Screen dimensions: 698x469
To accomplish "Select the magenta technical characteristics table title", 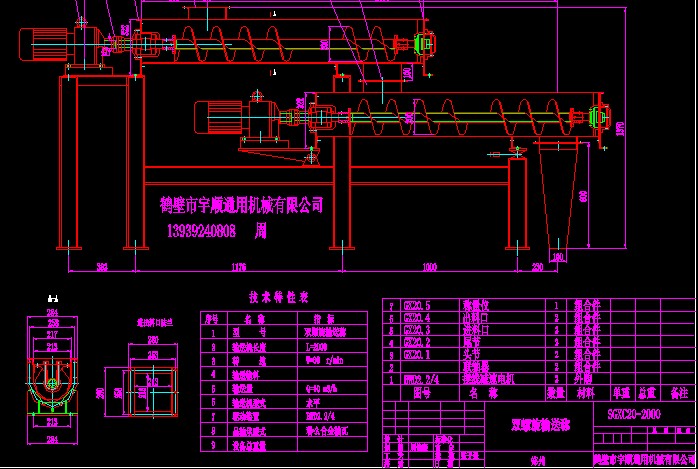I will point(279,297).
